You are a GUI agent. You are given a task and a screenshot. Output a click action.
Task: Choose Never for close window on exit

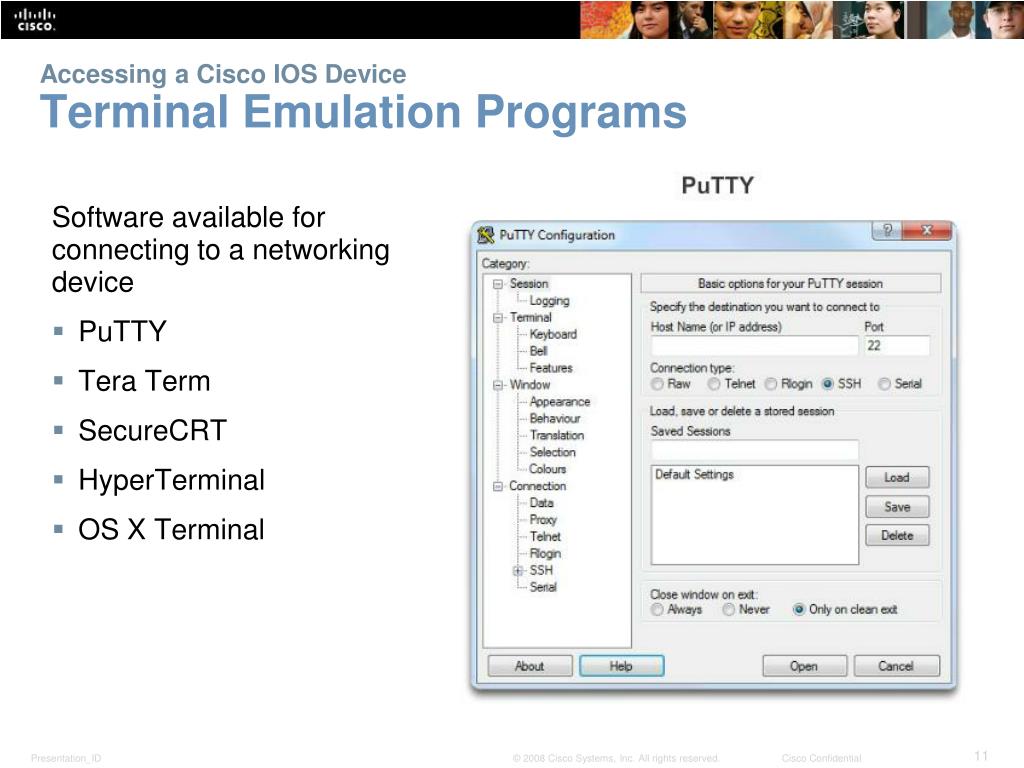click(x=729, y=609)
